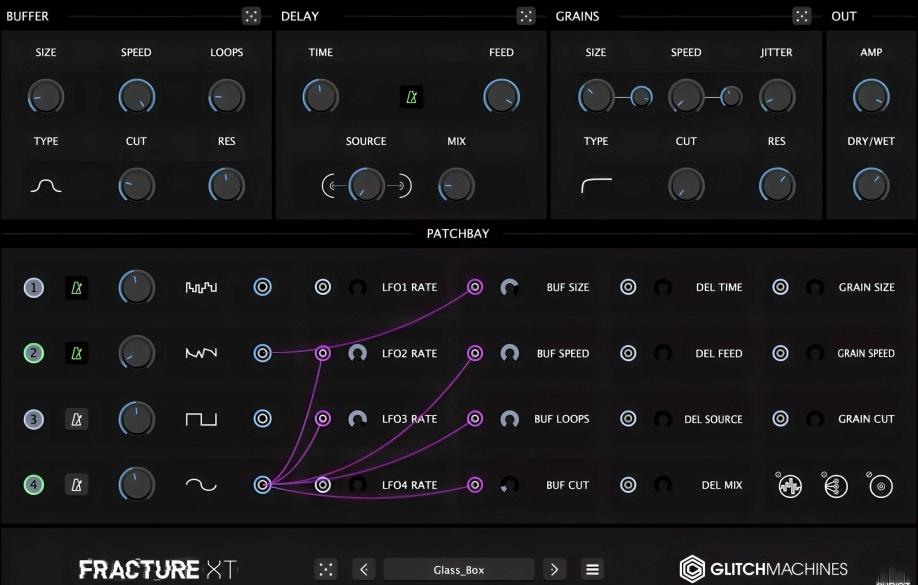Click the GRAIN SIZE input jack
918x585 pixels.
780,287
